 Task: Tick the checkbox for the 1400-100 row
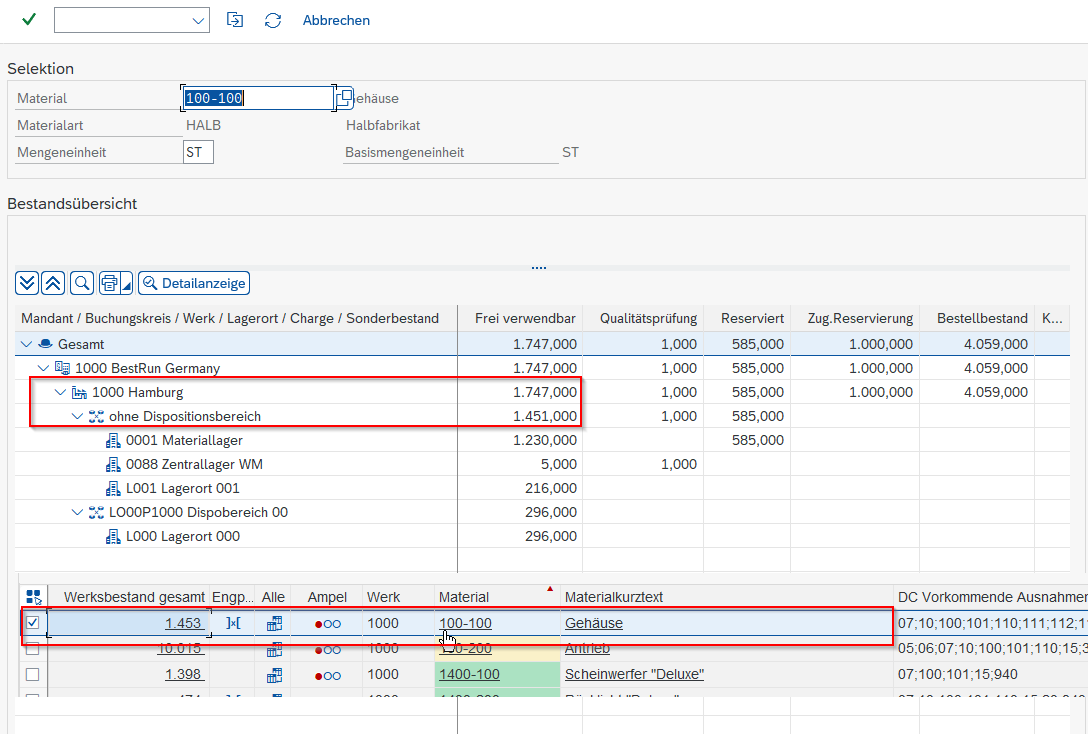tap(33, 675)
